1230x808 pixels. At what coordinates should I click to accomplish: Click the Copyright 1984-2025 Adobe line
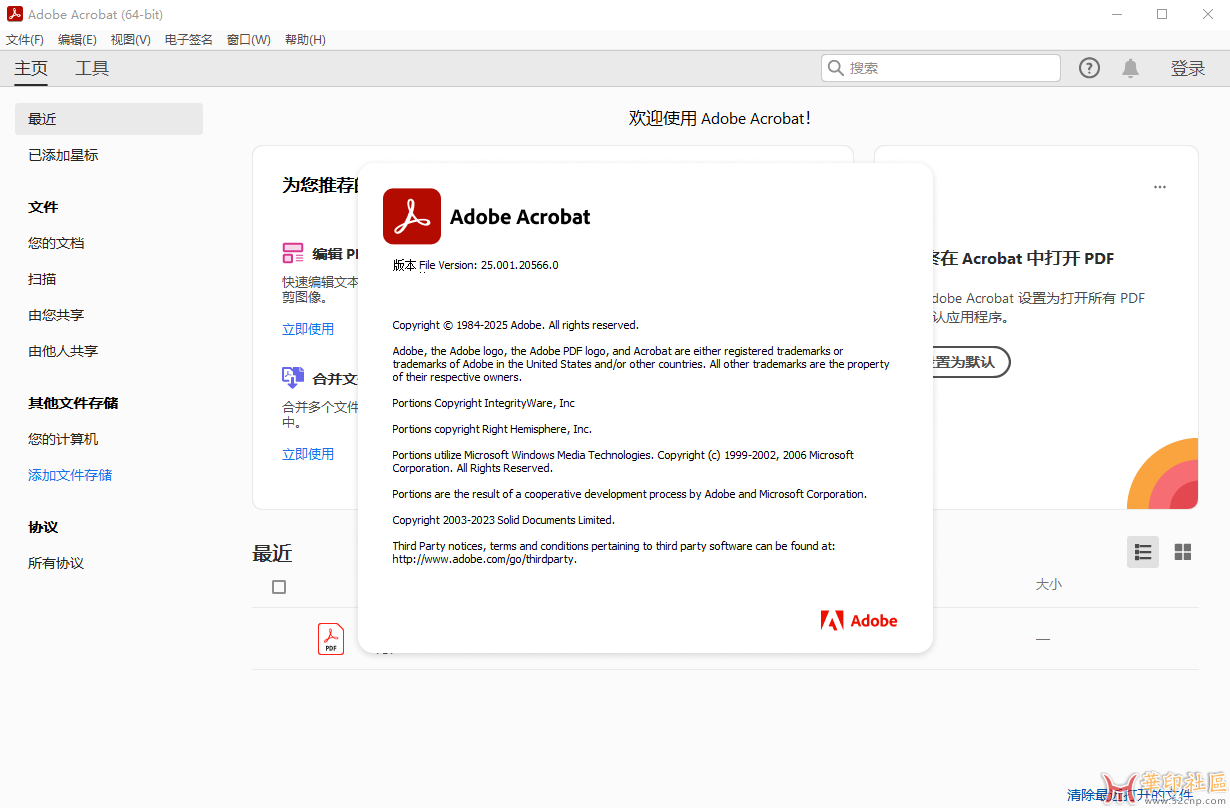point(515,325)
